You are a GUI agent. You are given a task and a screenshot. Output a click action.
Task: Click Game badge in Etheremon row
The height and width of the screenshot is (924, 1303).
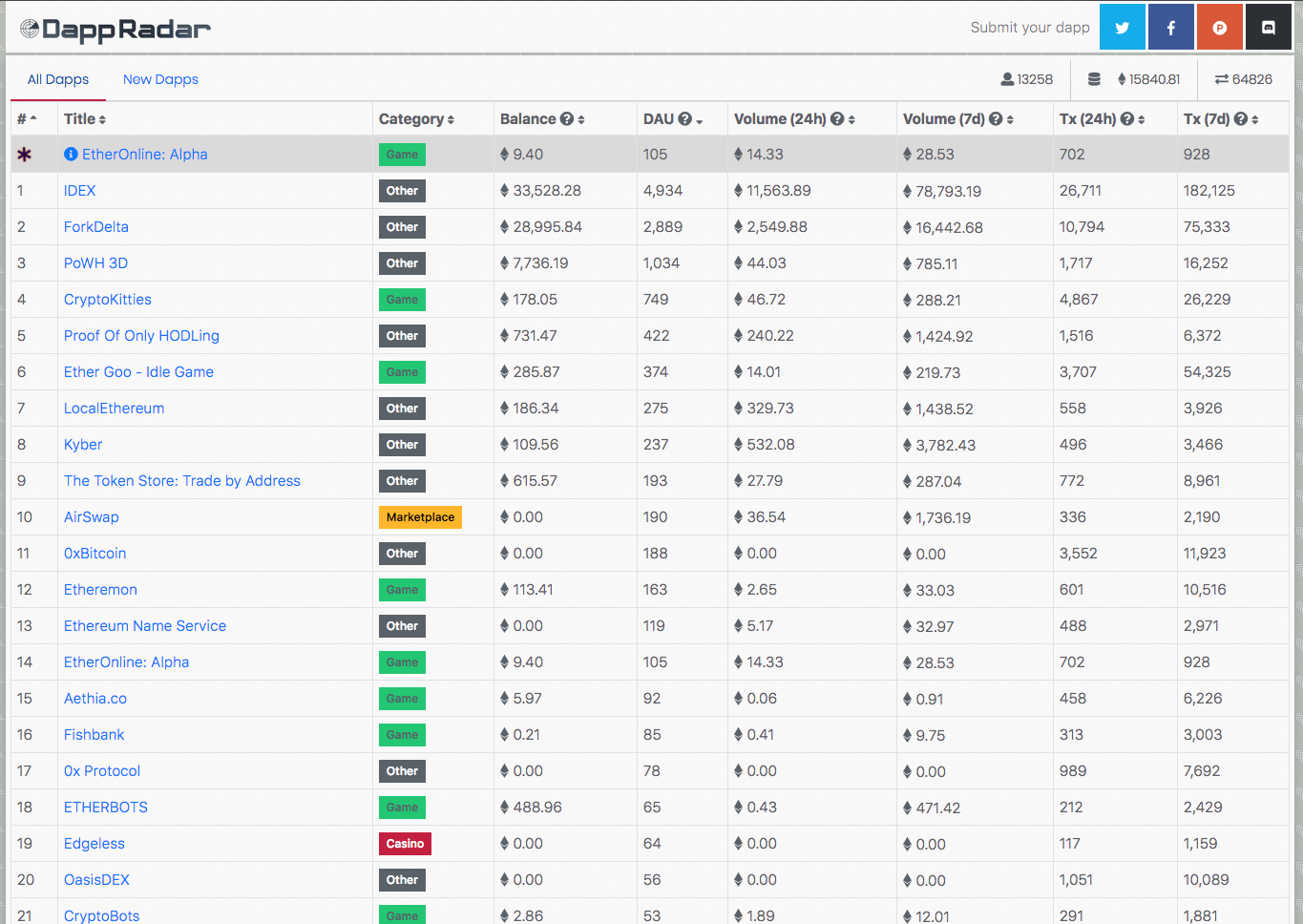[402, 589]
